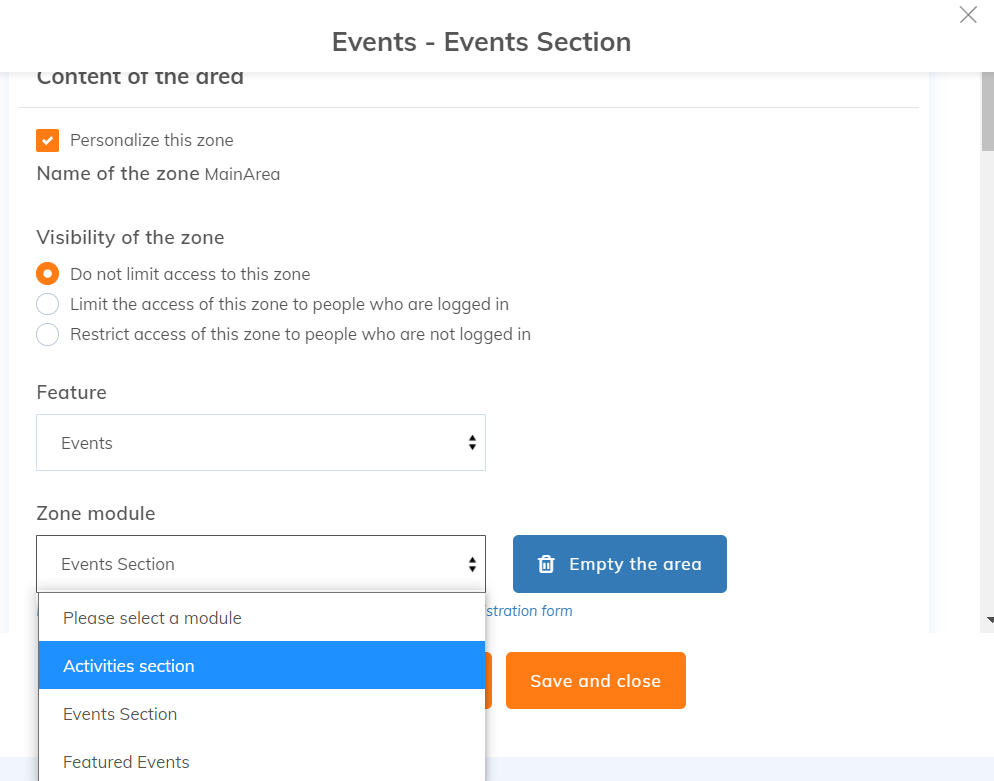The image size is (994, 781).
Task: Uncheck Personalize this zone checkbox
Action: click(x=48, y=140)
